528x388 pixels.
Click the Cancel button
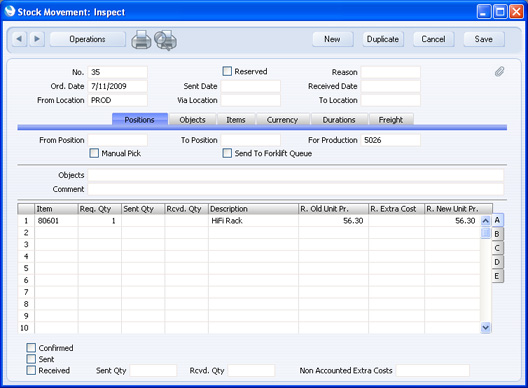click(x=433, y=39)
